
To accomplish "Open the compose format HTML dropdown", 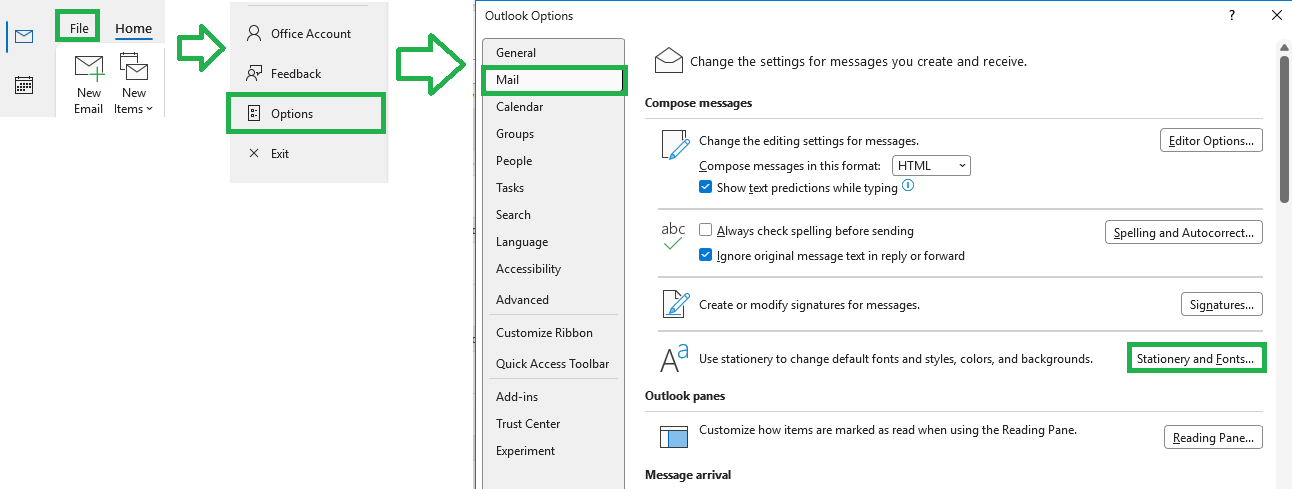I will point(931,165).
